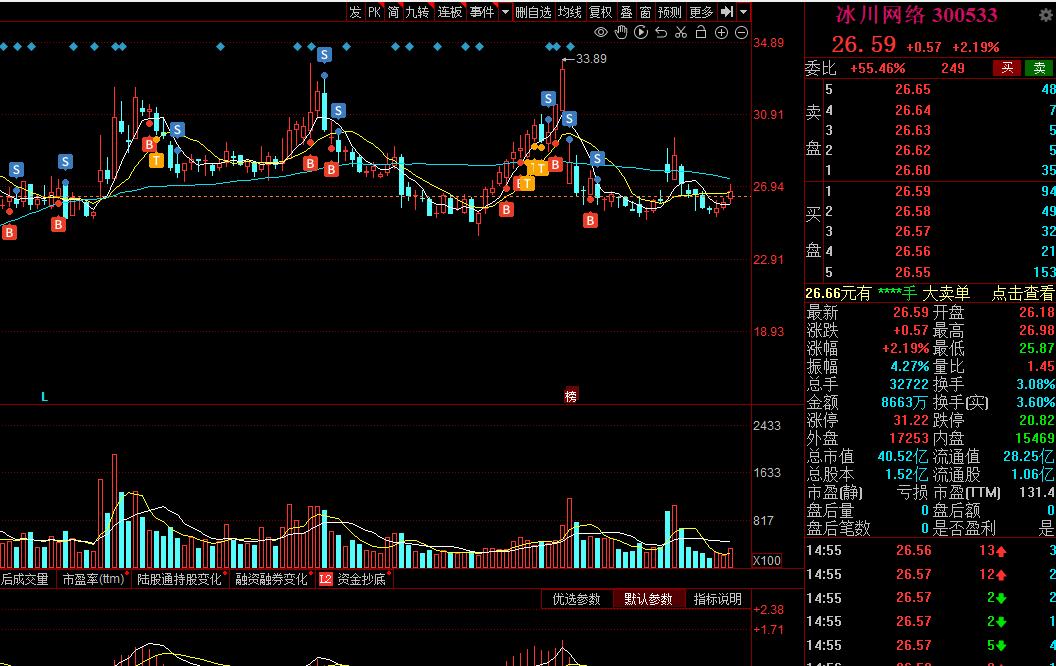
Task: Select the 市盈率(ttm) indicator tab
Action: coord(93,579)
